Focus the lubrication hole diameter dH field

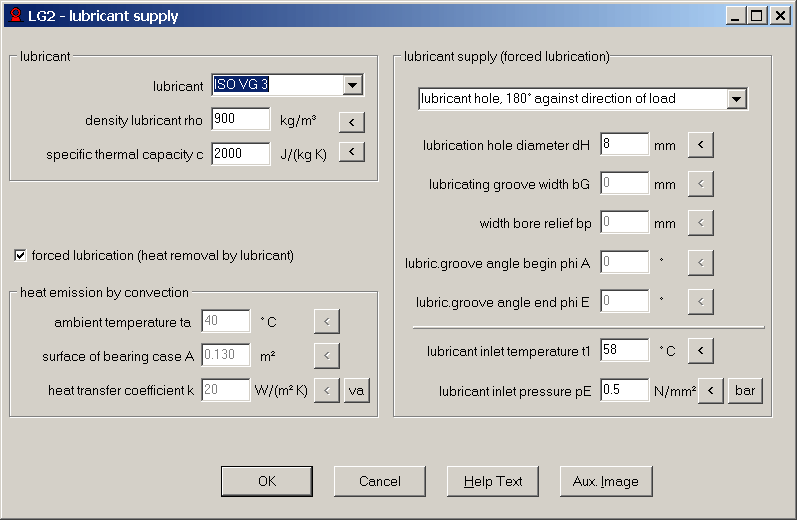(624, 144)
